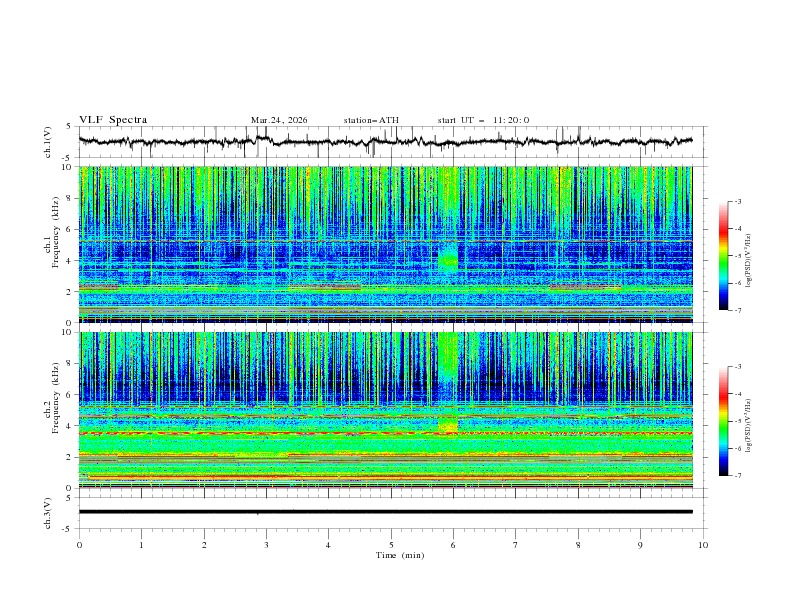Click the "start UT = 11:20:0" text
The width and height of the screenshot is (792, 612).
483,120
